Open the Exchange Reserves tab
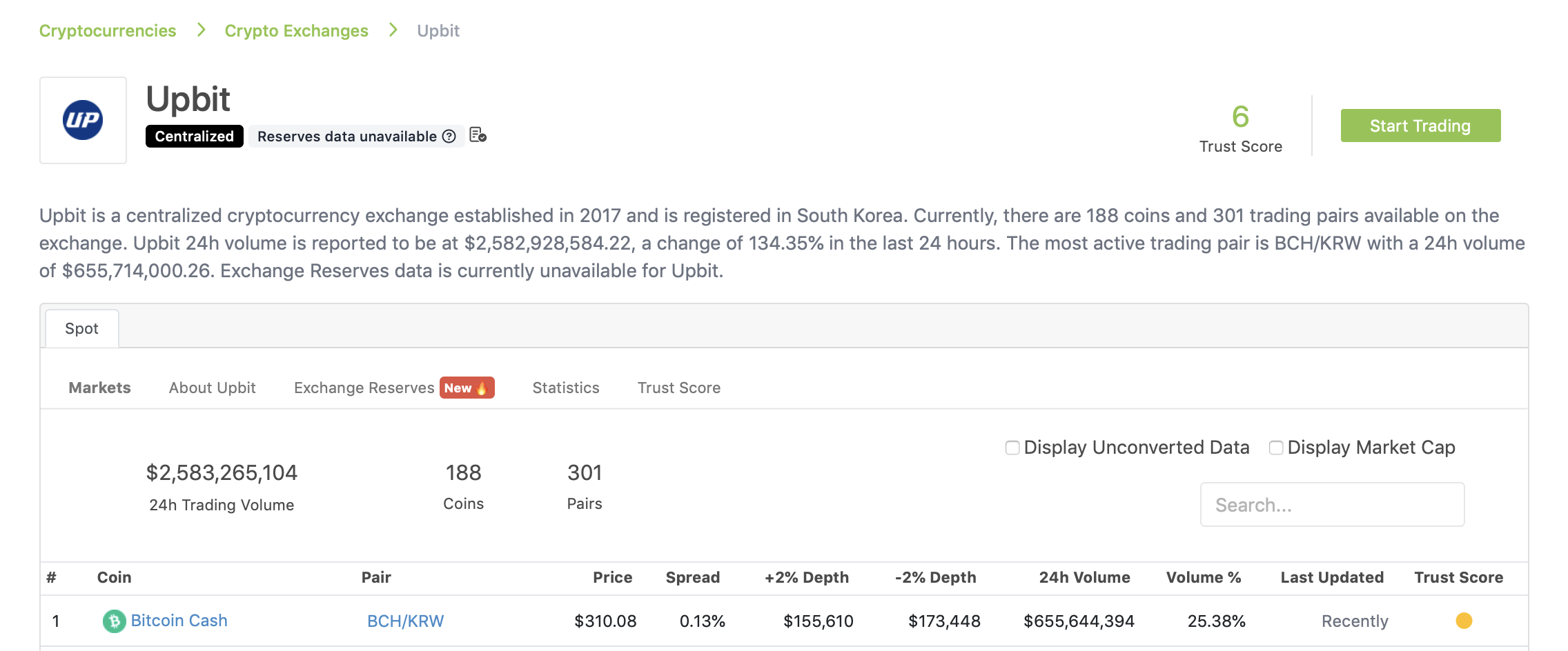The width and height of the screenshot is (1568, 651). 364,388
